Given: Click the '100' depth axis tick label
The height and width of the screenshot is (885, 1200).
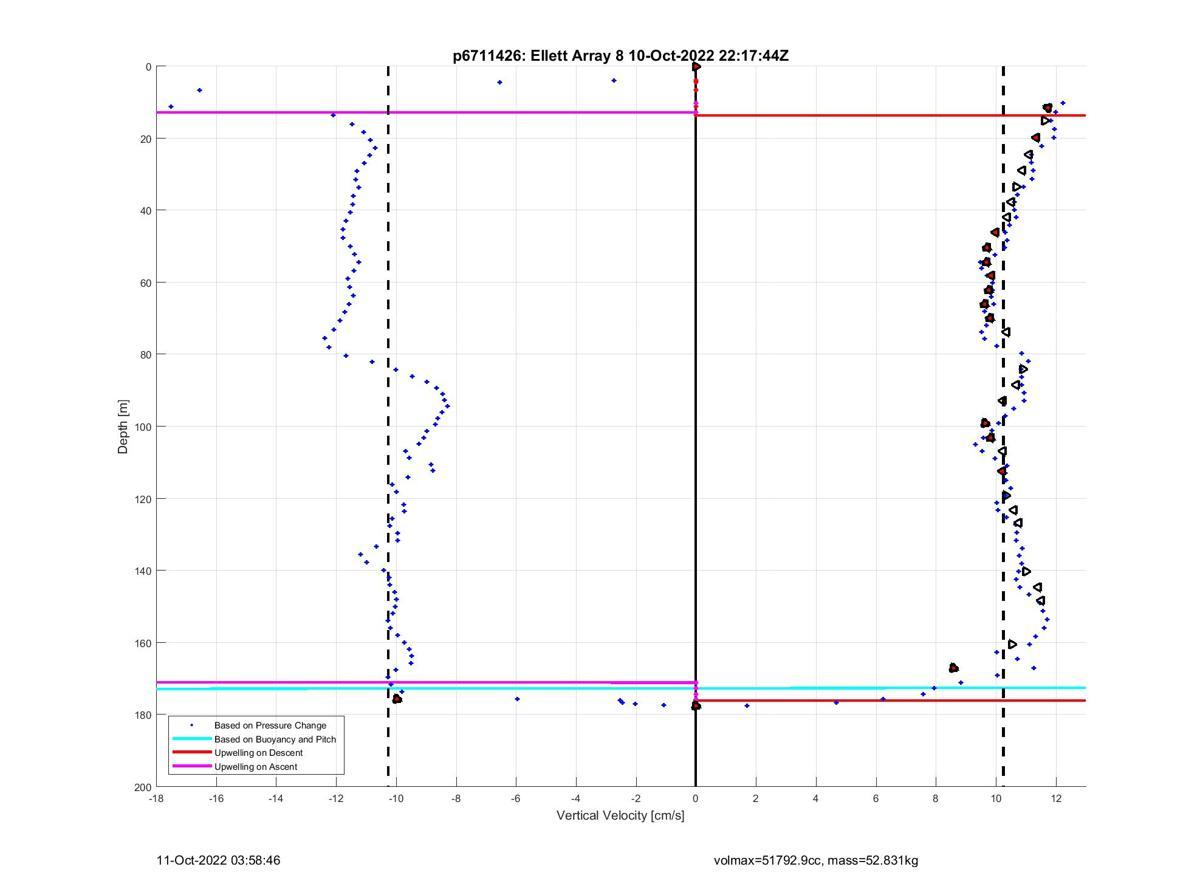Looking at the screenshot, I should [x=142, y=427].
